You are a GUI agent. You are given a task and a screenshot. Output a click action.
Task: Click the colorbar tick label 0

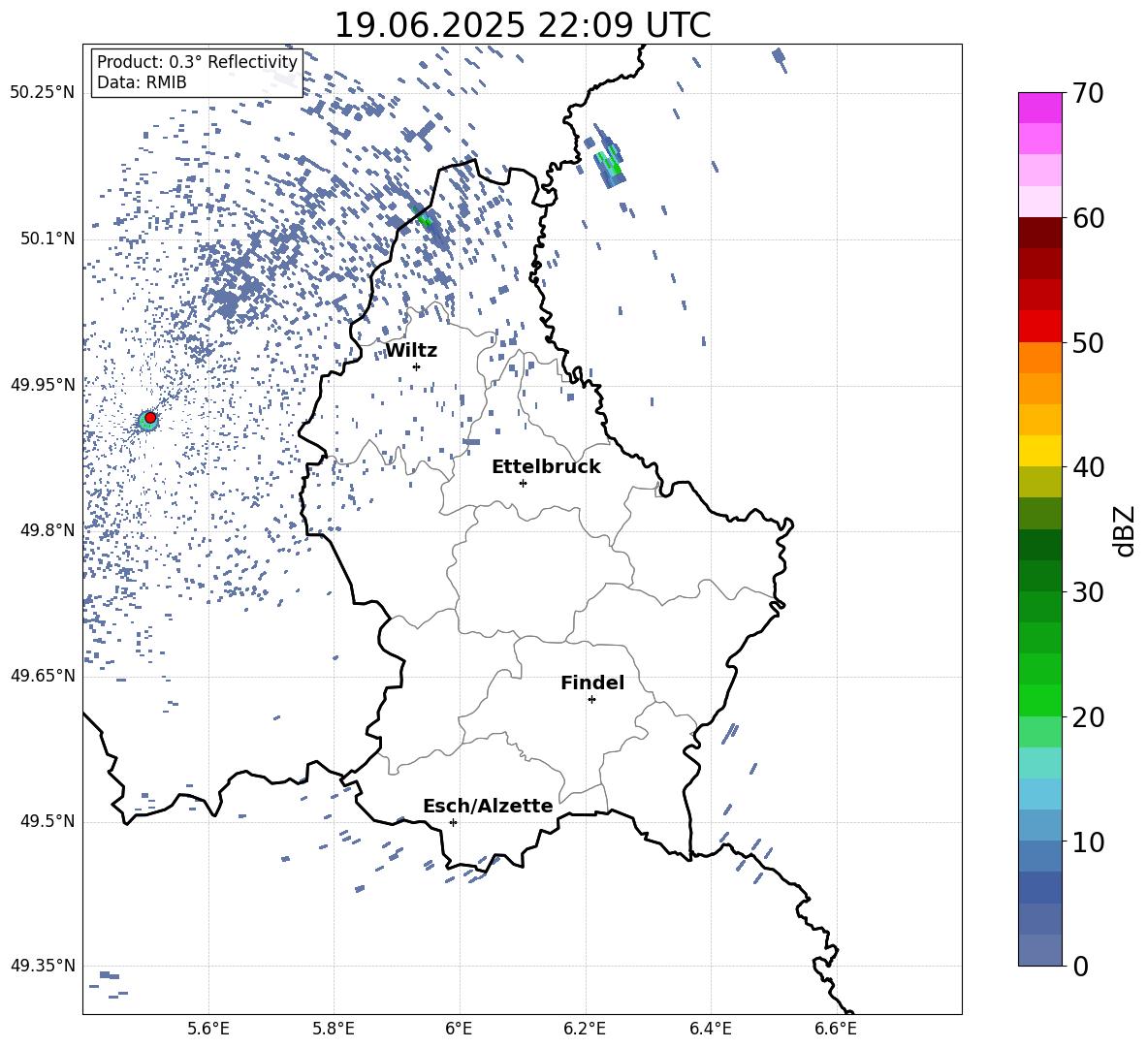pyautogui.click(x=1080, y=967)
